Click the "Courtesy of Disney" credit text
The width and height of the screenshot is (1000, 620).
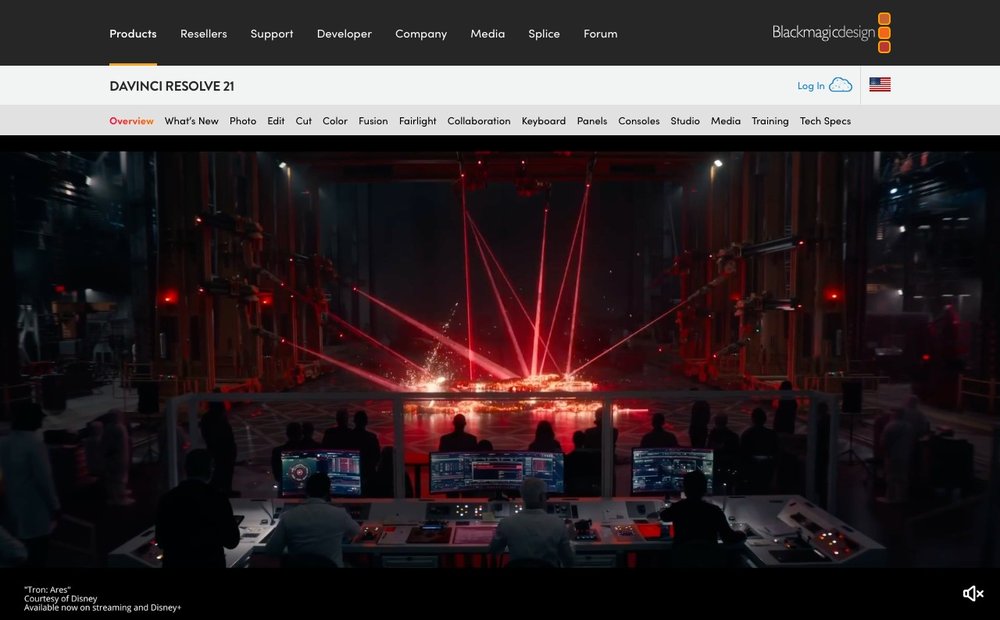pos(61,599)
